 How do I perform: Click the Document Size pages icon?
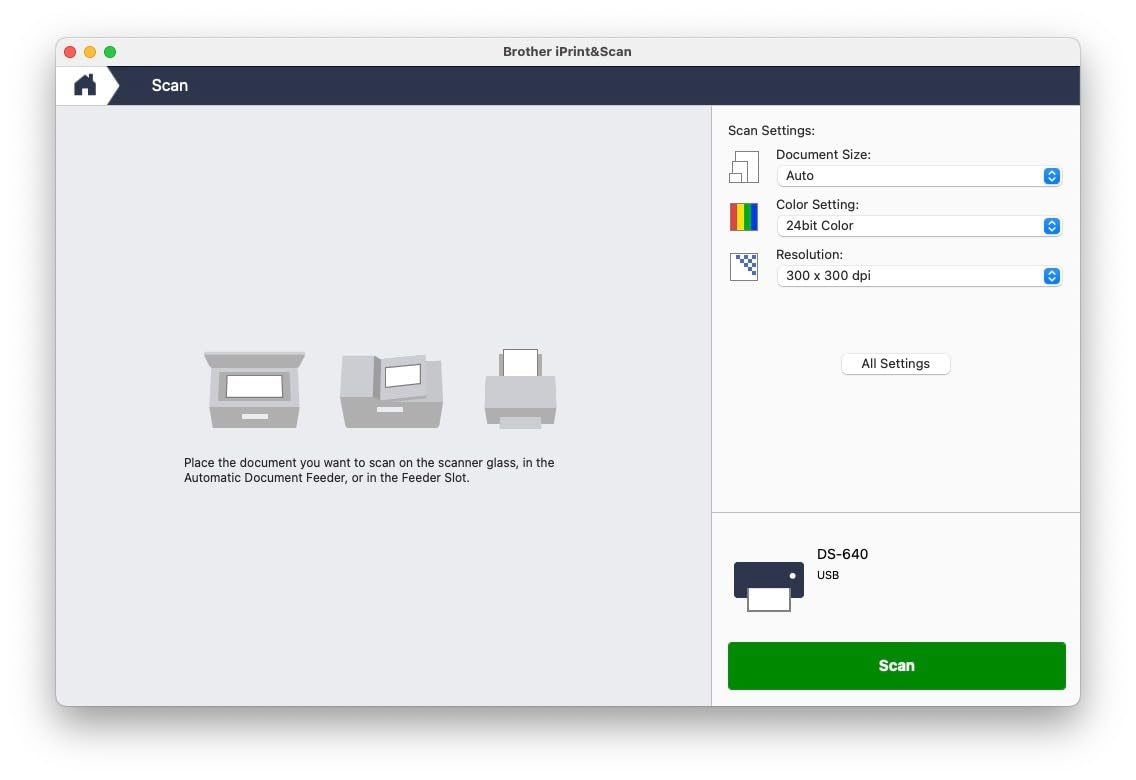coord(743,167)
